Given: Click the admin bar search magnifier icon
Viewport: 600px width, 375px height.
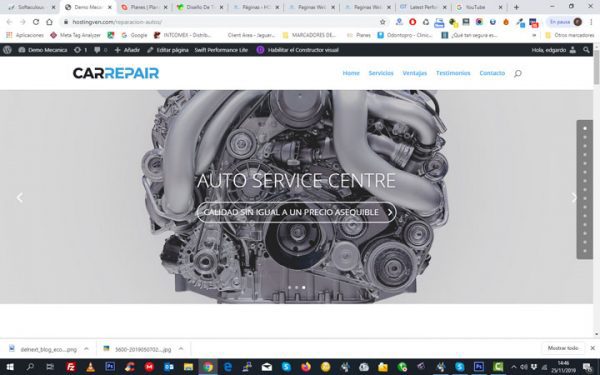Looking at the screenshot, I should coord(586,50).
